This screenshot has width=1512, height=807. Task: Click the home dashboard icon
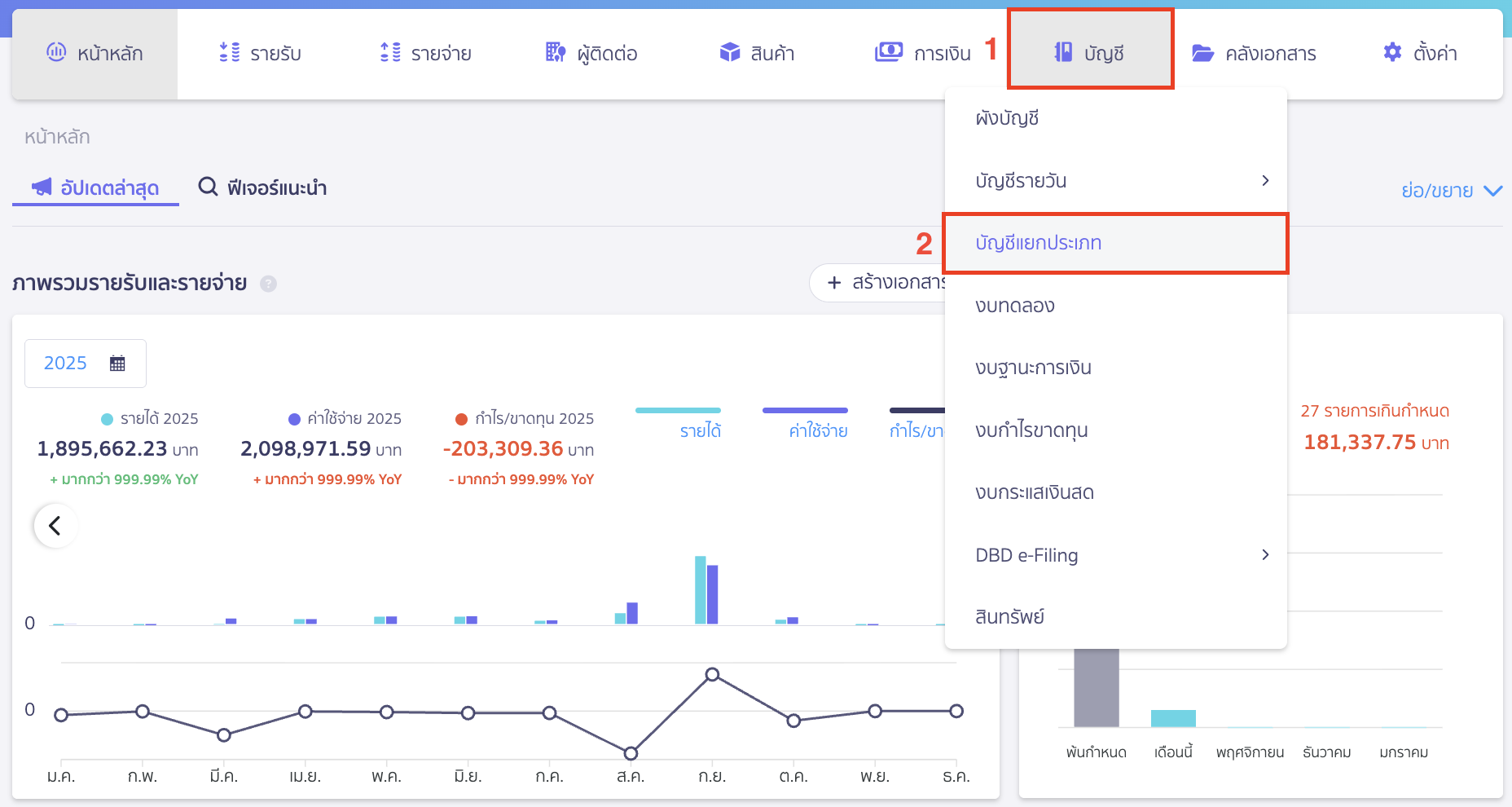coord(56,52)
